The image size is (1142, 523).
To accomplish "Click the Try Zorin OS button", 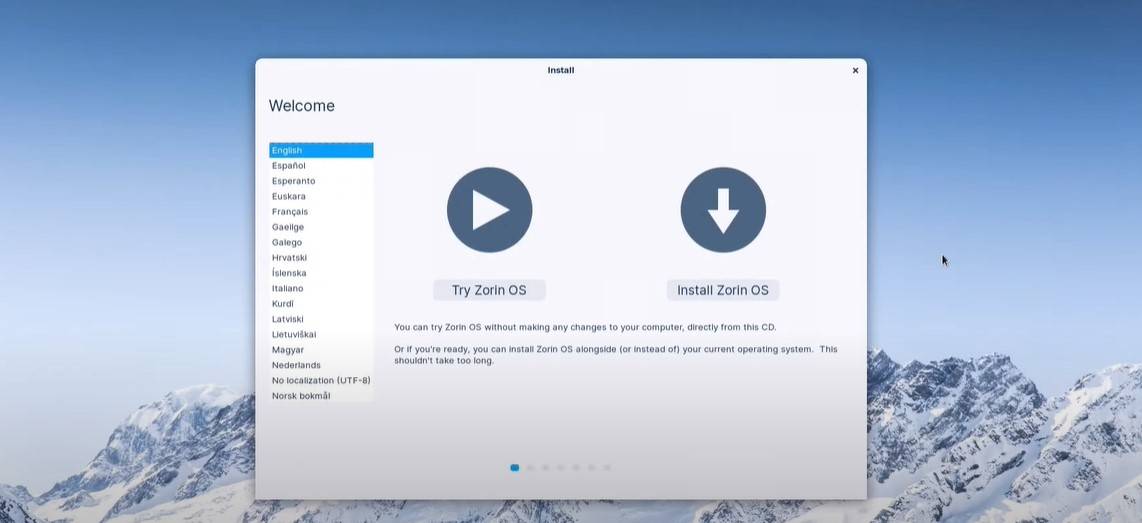I will pos(489,290).
